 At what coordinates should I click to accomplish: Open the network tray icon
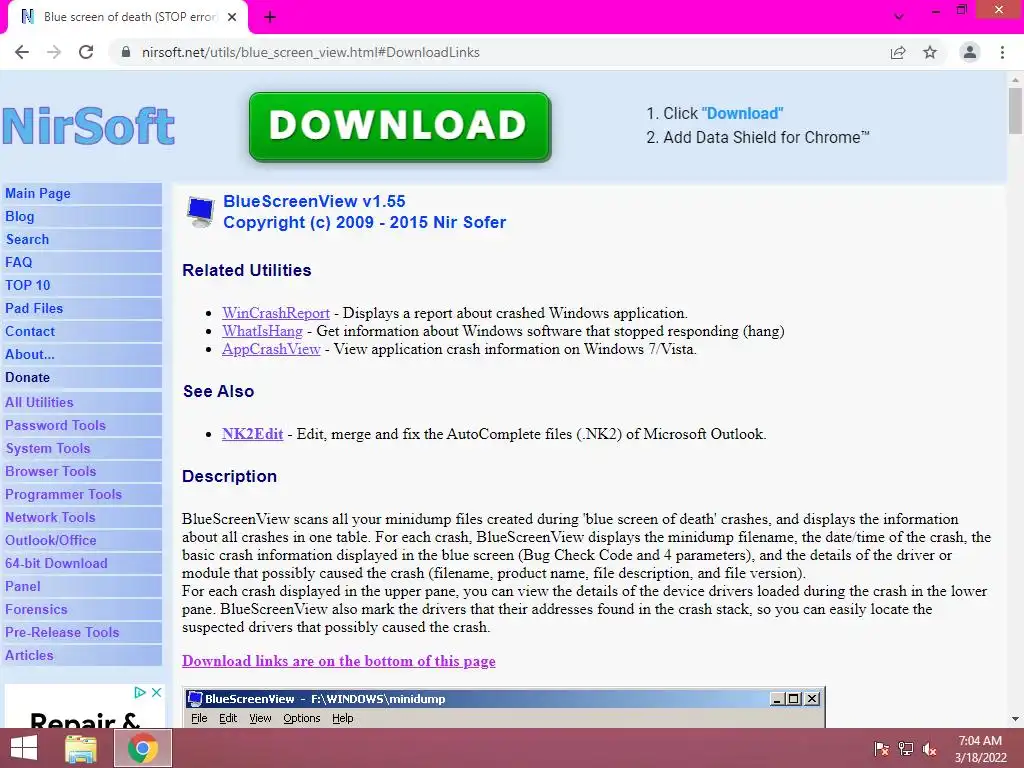905,748
